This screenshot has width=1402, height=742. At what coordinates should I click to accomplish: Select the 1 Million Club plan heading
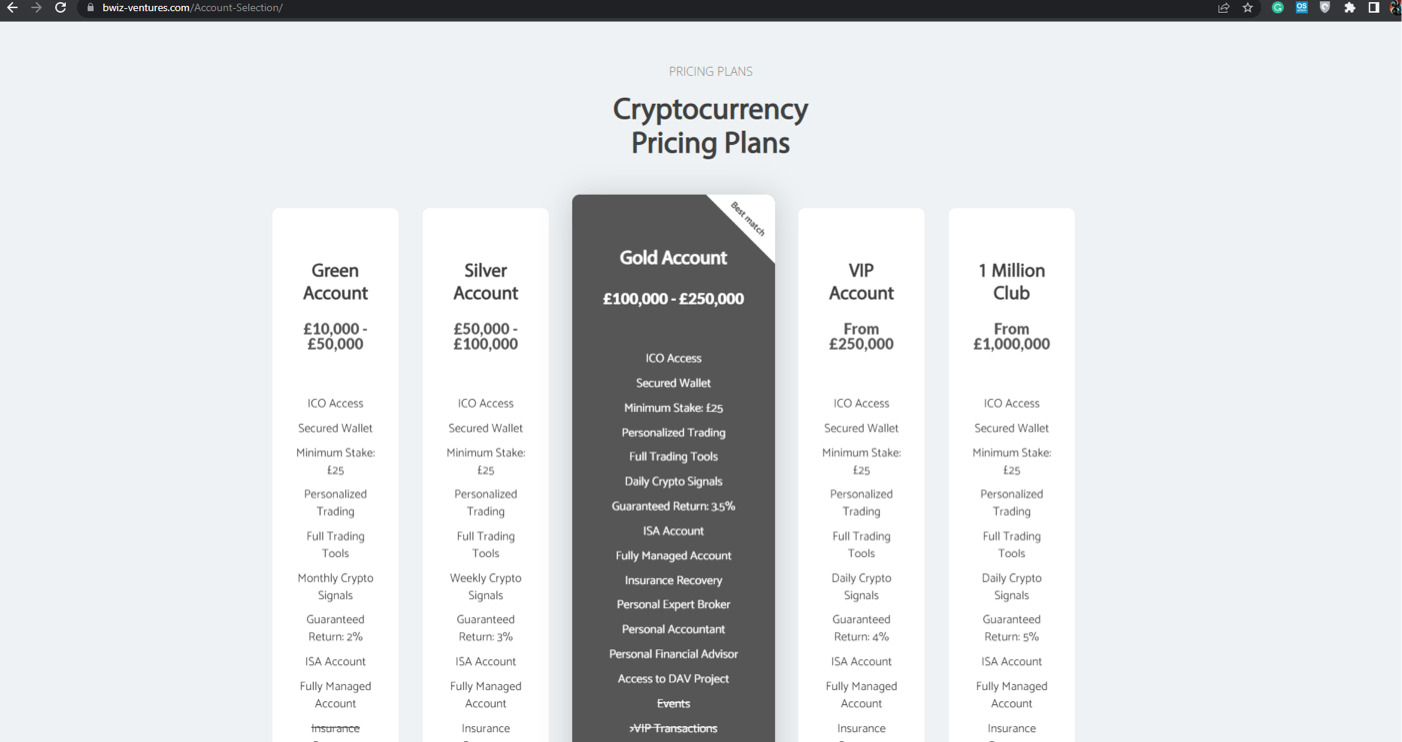(x=1011, y=282)
